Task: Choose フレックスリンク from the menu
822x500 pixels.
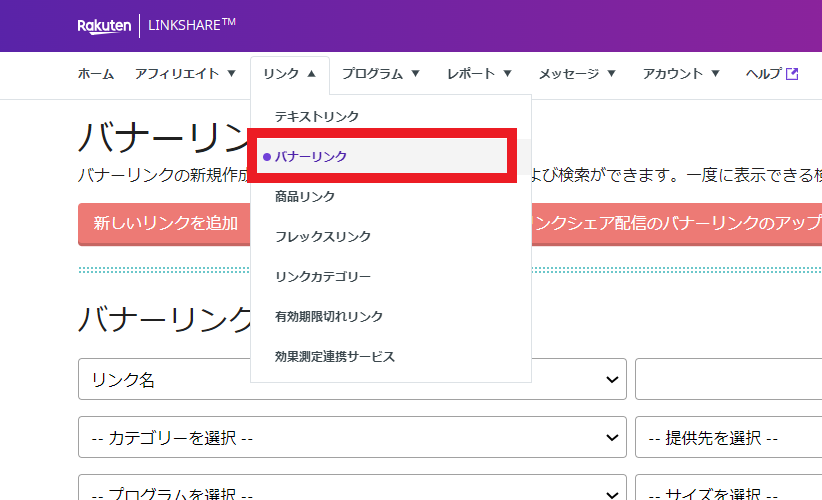Action: (x=323, y=237)
